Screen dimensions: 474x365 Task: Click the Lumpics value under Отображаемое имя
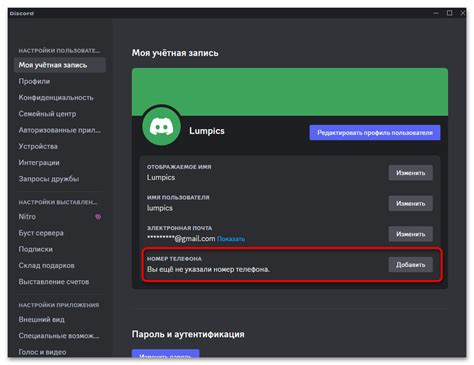[x=161, y=177]
